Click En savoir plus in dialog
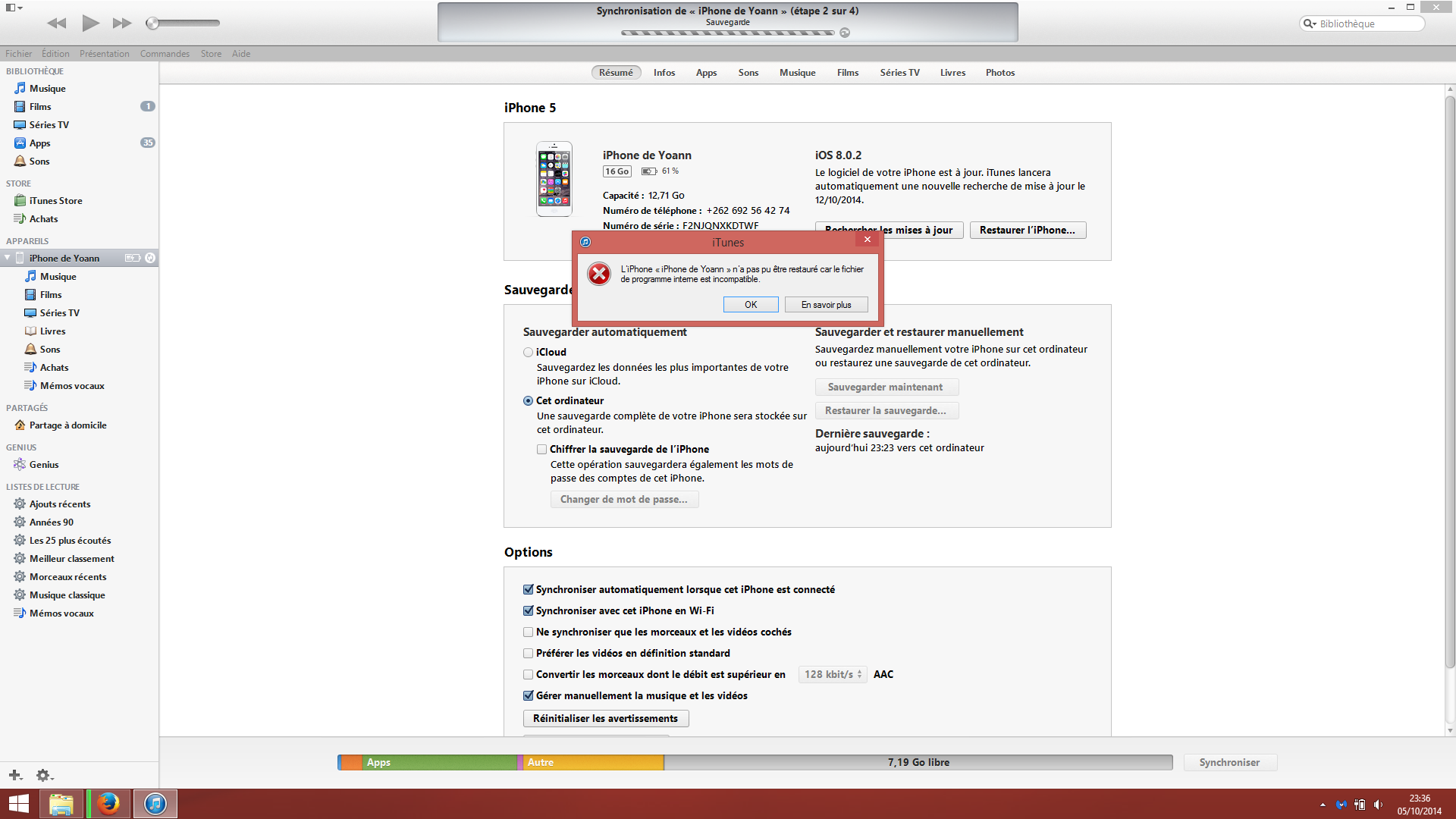 pos(827,305)
